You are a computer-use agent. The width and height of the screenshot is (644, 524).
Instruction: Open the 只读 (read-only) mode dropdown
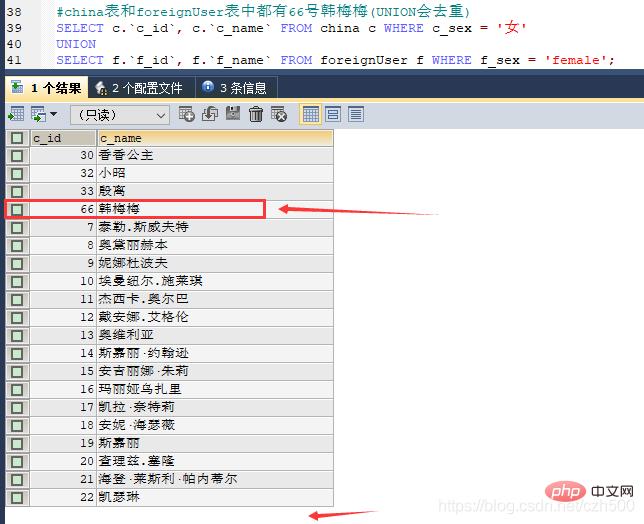point(118,115)
